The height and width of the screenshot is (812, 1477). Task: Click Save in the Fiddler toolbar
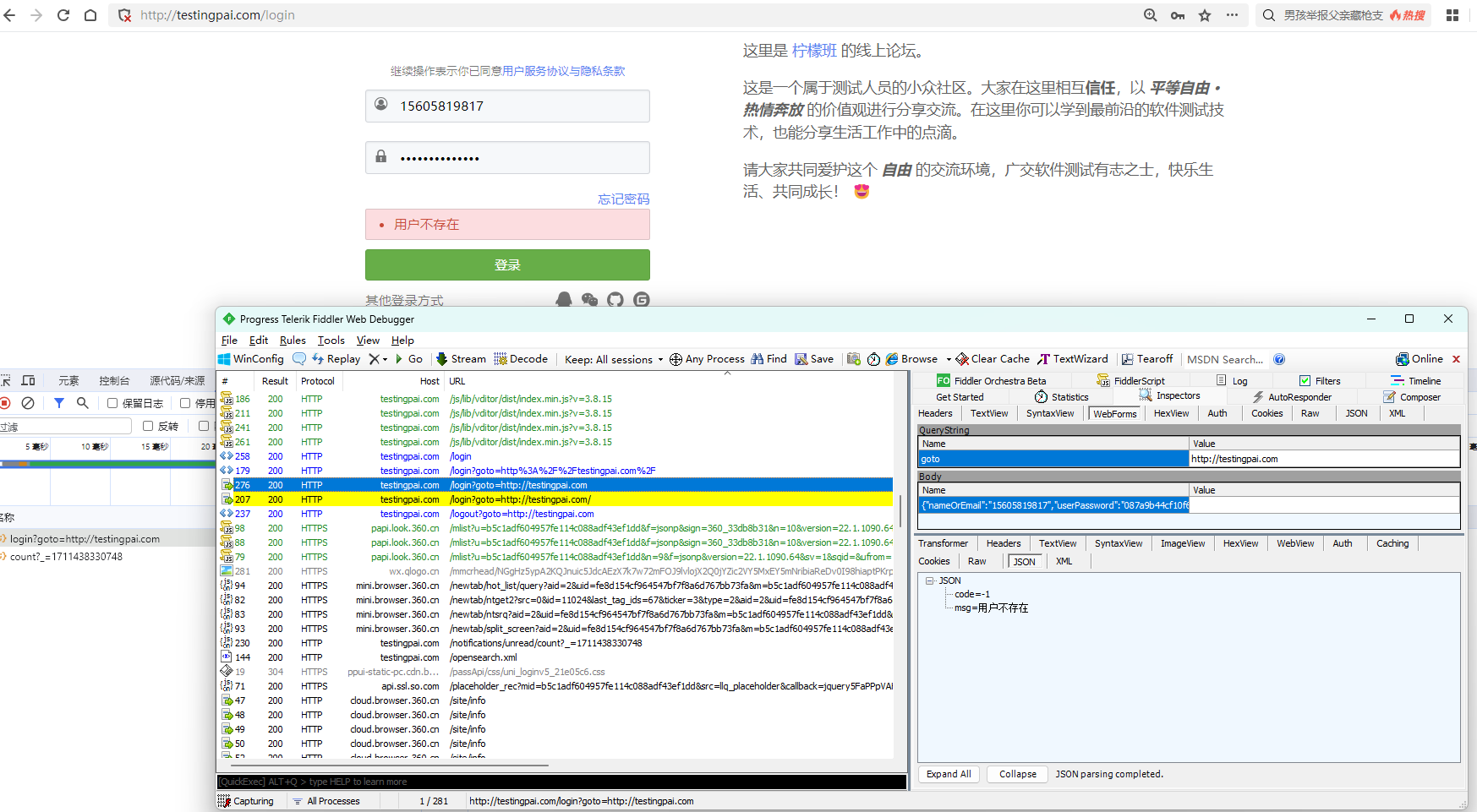click(814, 359)
